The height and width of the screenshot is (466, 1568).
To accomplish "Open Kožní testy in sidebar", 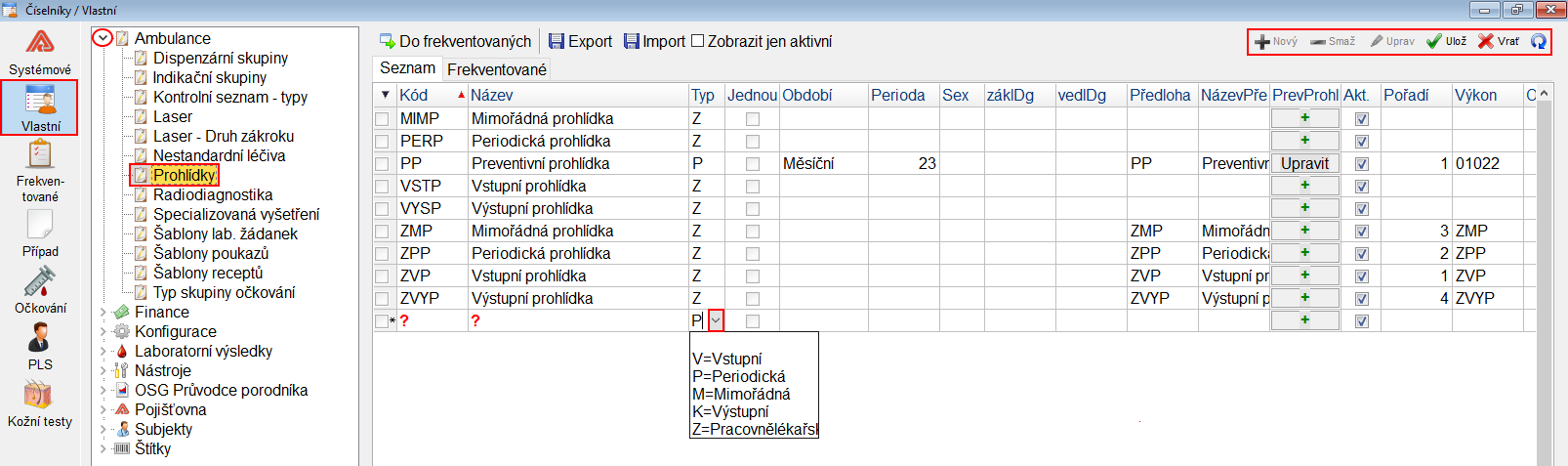I will (39, 403).
